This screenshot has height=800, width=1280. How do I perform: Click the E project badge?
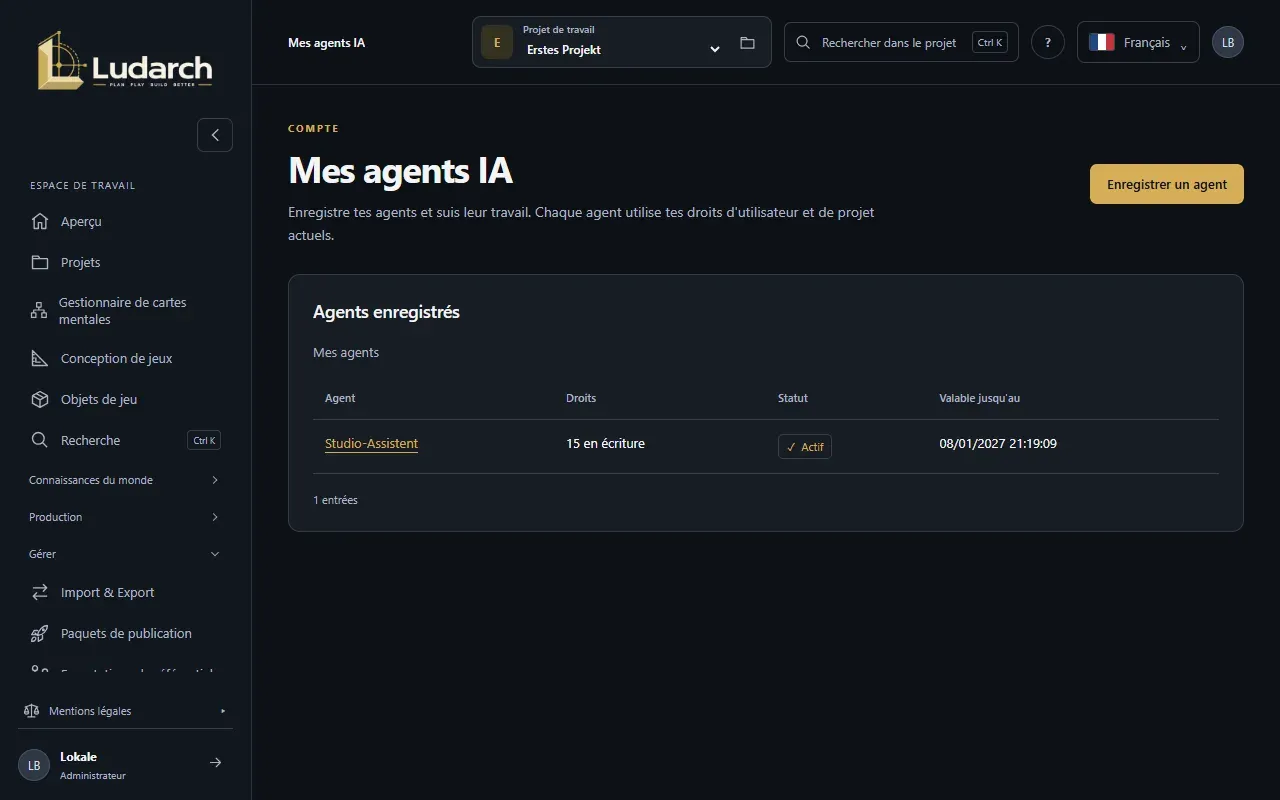point(497,43)
